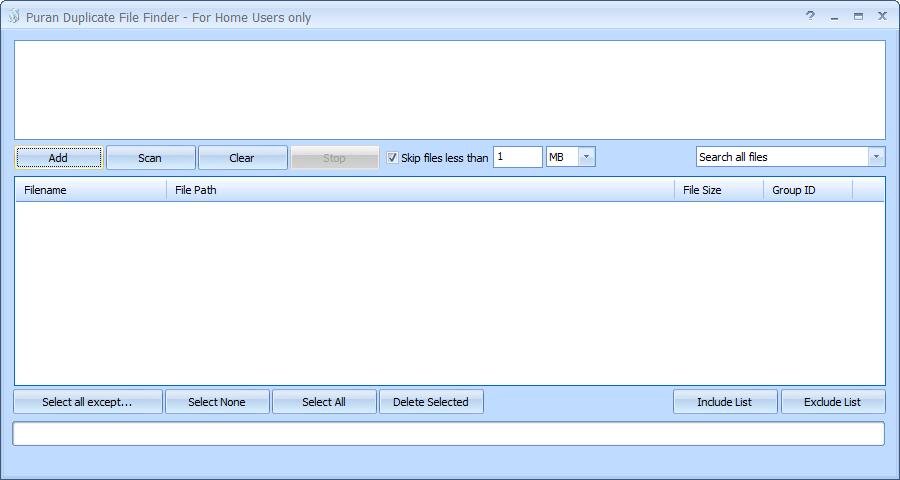Click the Delete Selected button
900x480 pixels.
(x=431, y=402)
